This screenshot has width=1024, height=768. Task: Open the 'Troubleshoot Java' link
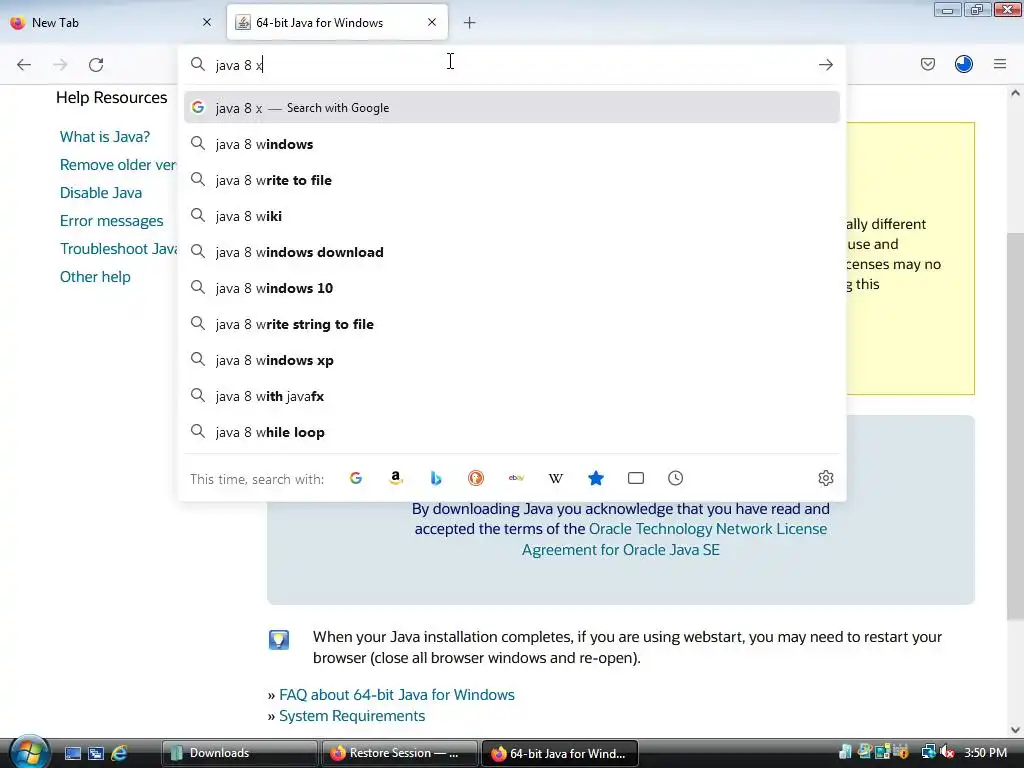point(118,249)
